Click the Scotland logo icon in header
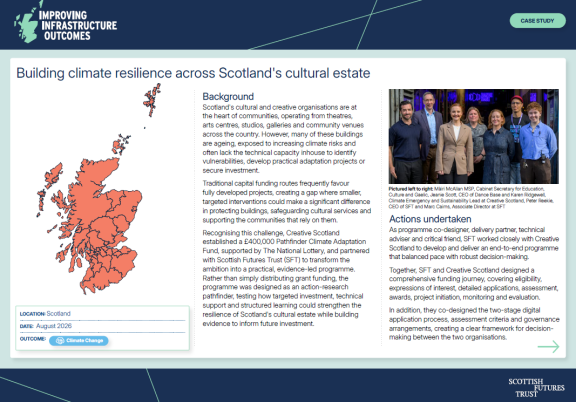This screenshot has width=576, height=402. [27, 22]
